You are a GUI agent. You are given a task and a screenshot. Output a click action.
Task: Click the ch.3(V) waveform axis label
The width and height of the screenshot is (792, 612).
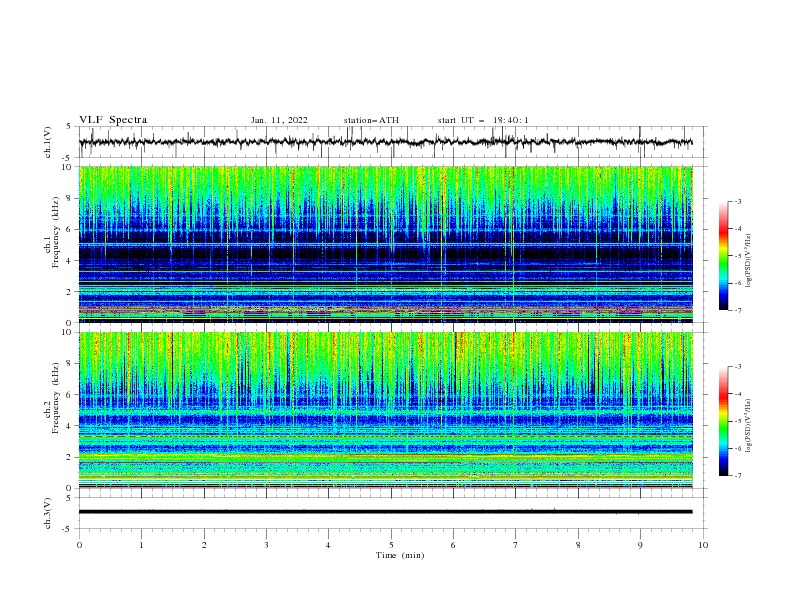48,513
